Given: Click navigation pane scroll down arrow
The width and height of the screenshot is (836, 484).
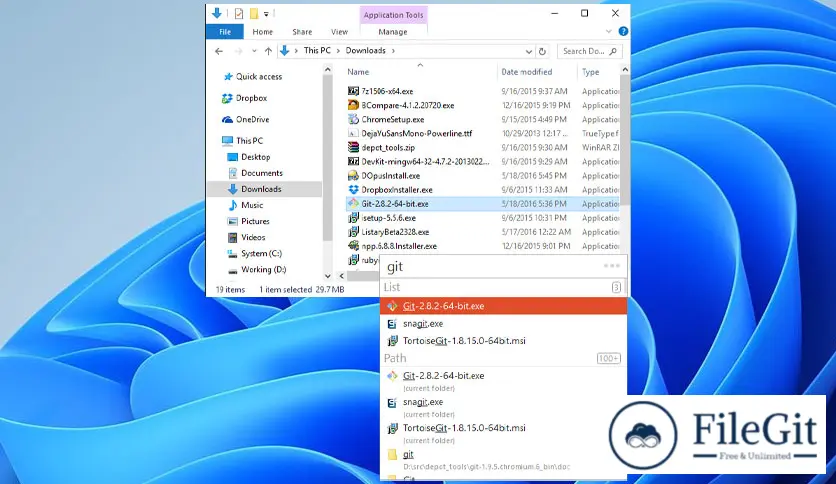Looking at the screenshot, I should pyautogui.click(x=327, y=276).
